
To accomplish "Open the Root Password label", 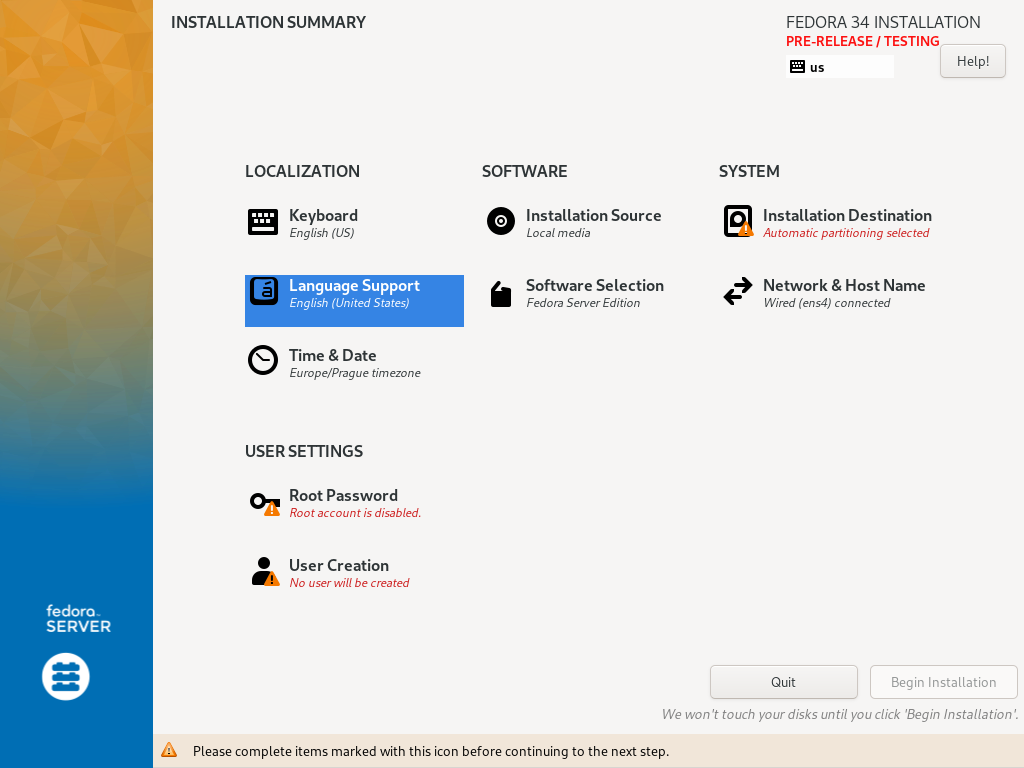I will coord(343,496).
